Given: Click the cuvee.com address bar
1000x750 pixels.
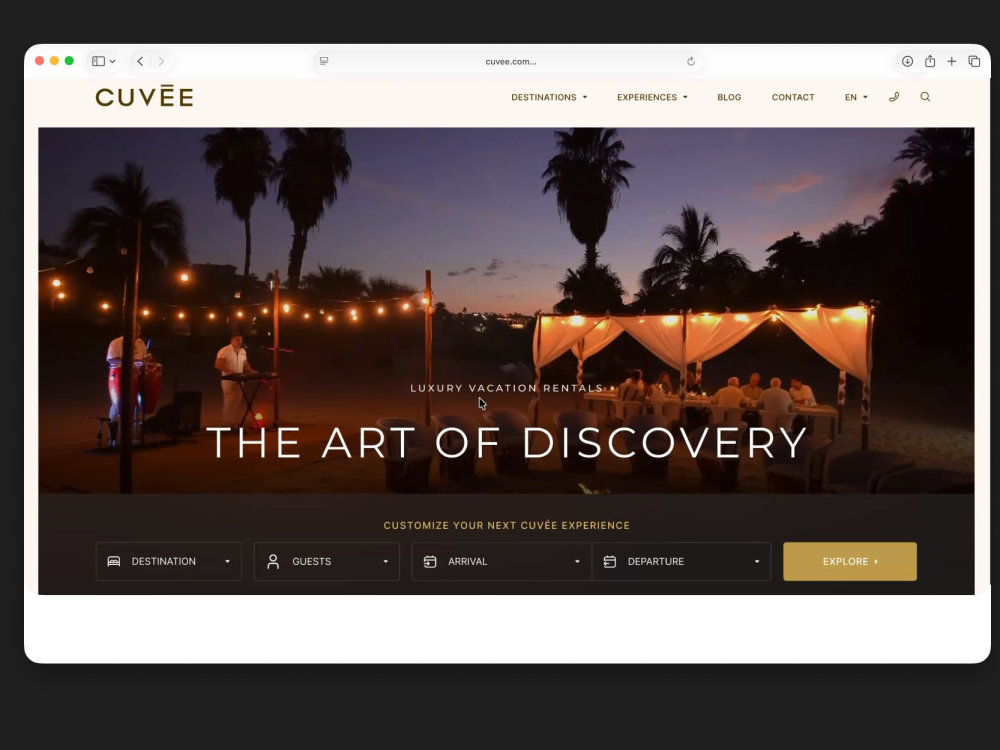Looking at the screenshot, I should pyautogui.click(x=508, y=61).
